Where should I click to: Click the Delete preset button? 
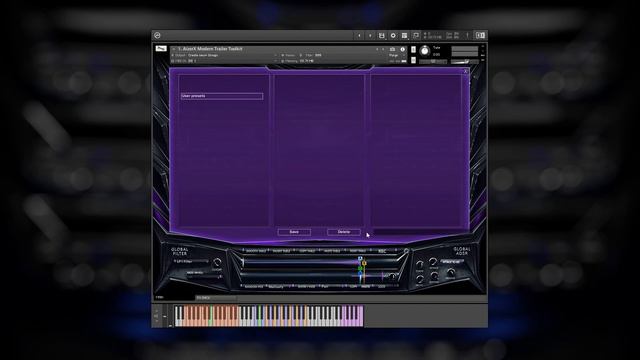[344, 232]
